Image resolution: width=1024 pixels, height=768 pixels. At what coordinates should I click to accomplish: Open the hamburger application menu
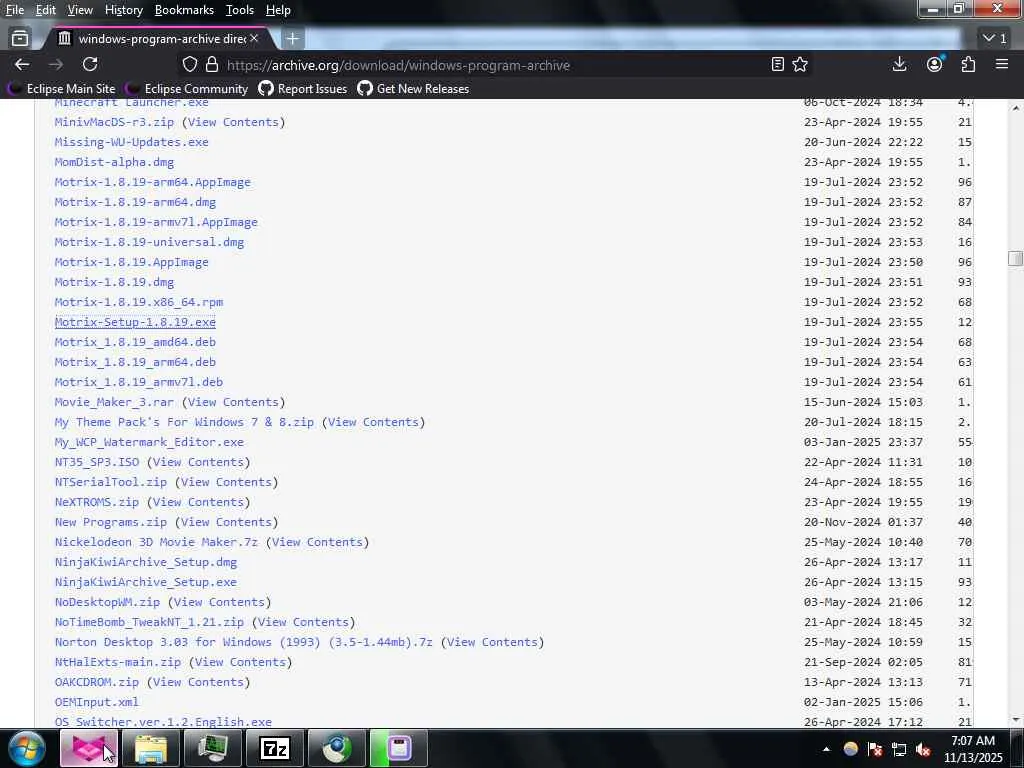[x=1002, y=64]
